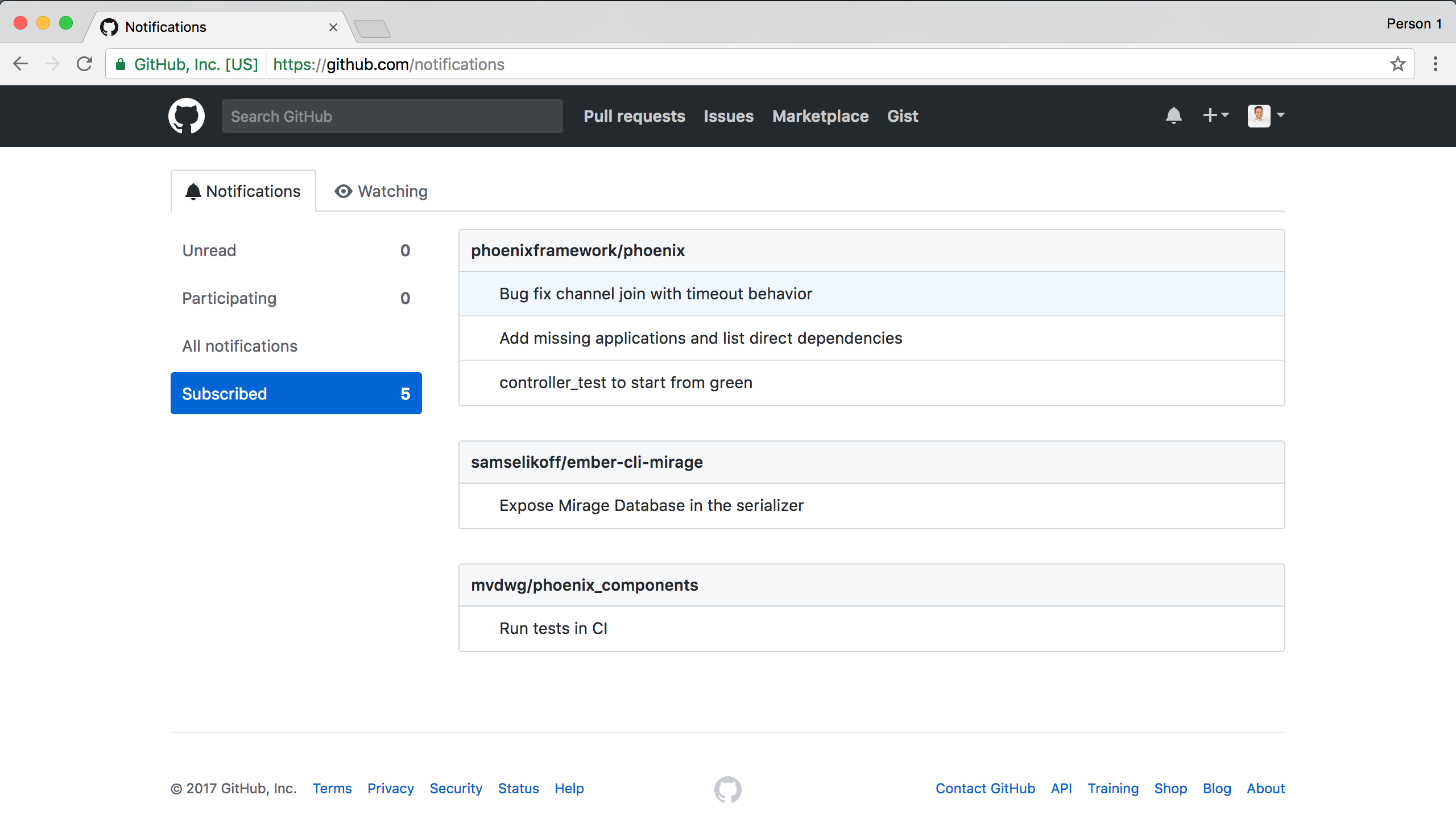Image resolution: width=1456 pixels, height=824 pixels.
Task: Select the Notifications tab
Action: tap(243, 191)
